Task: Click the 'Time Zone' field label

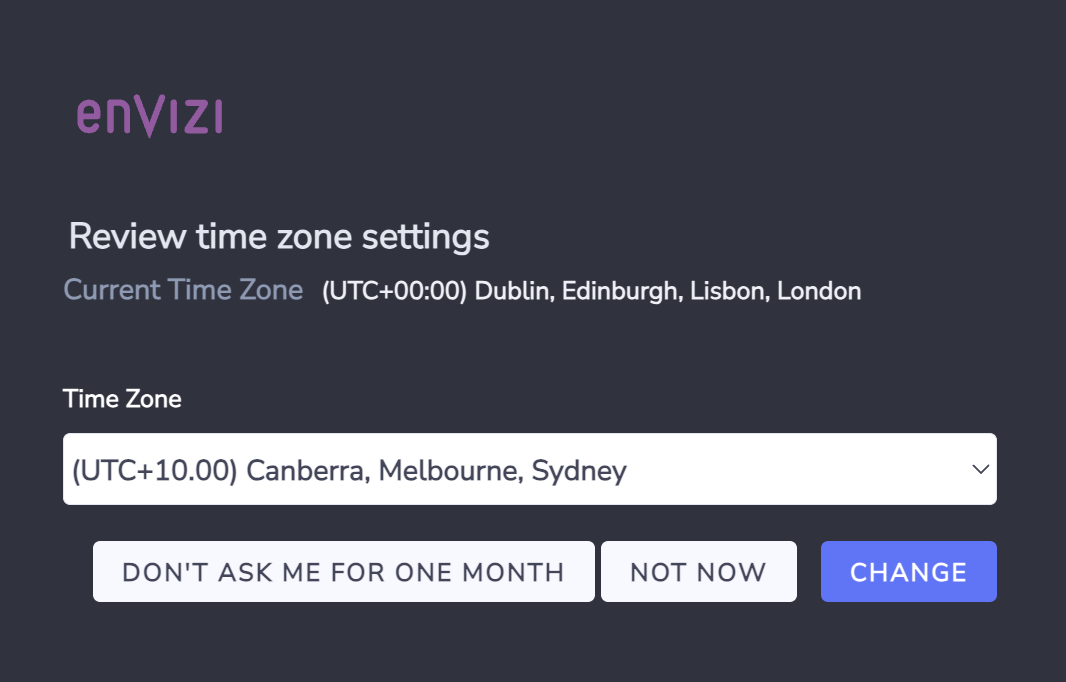Action: 122,398
